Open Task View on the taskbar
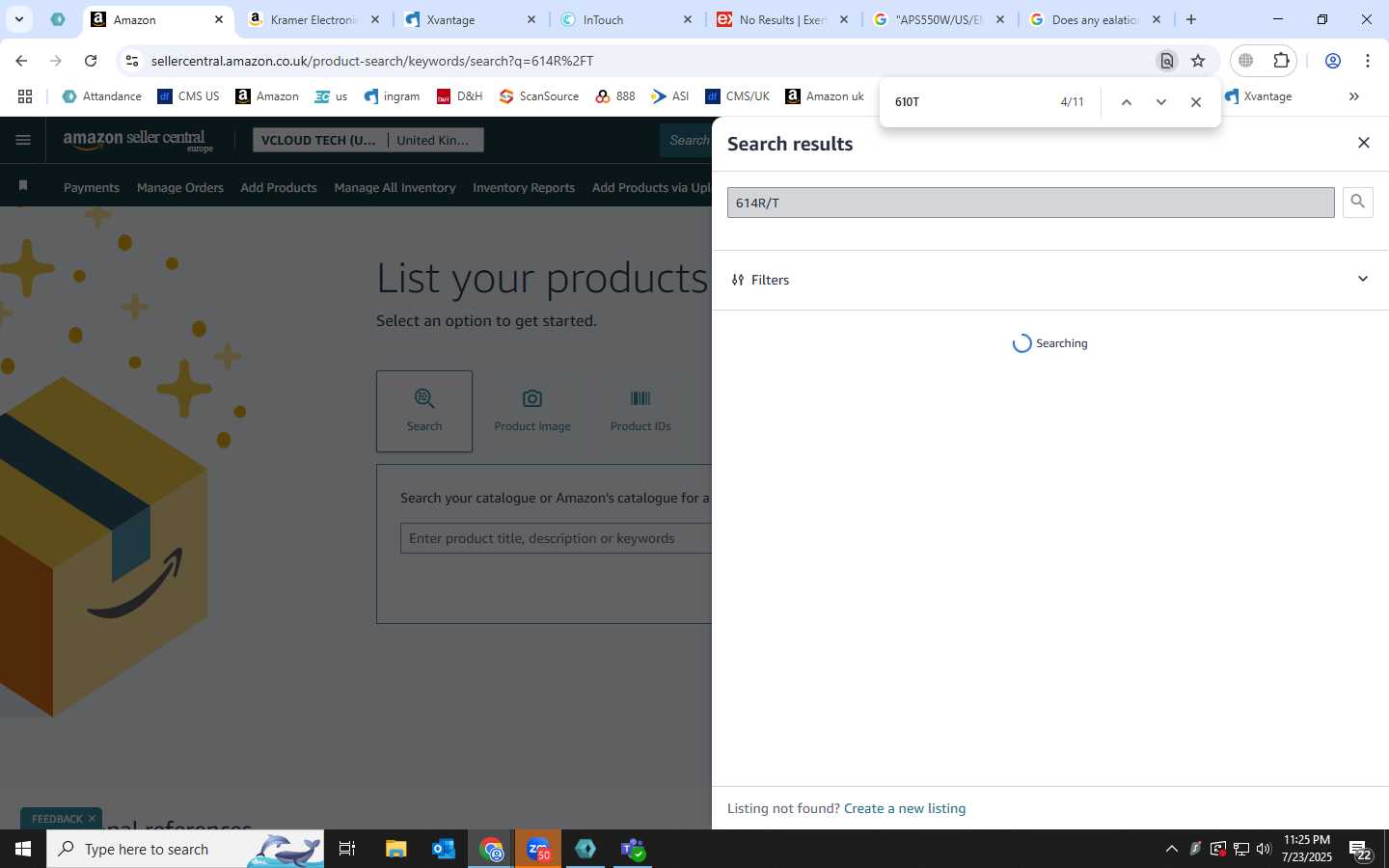This screenshot has width=1389, height=868. click(x=347, y=849)
